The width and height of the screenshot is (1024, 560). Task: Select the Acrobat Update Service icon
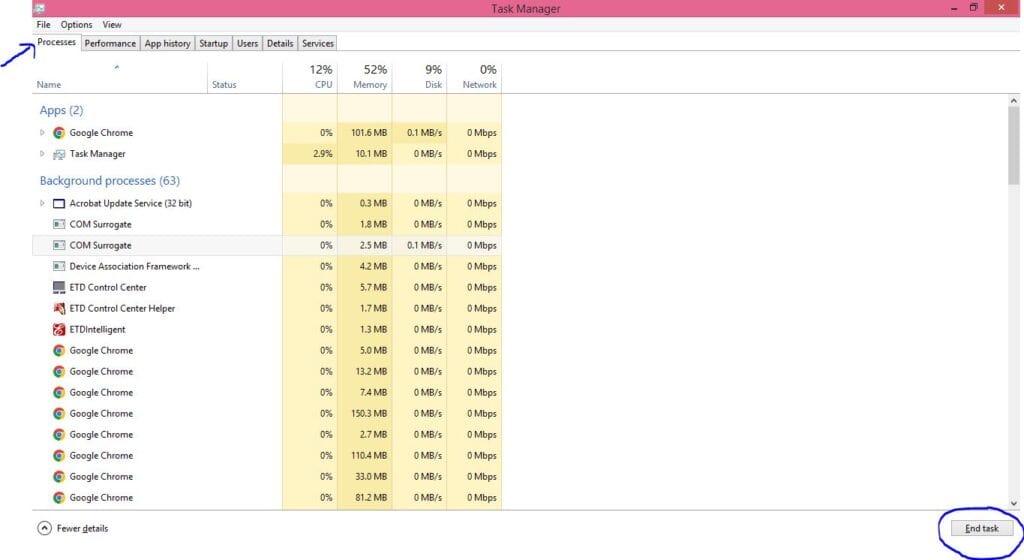(x=59, y=204)
